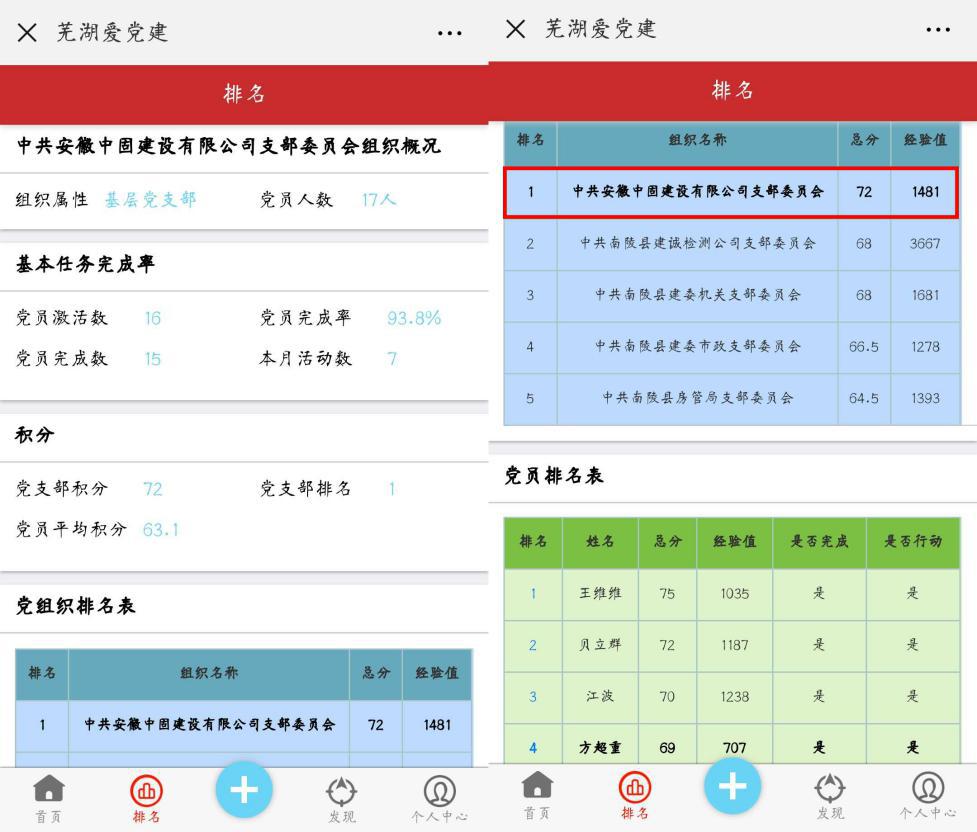Tap the 首页 home icon on right screen
This screenshot has height=832, width=977.
[537, 792]
